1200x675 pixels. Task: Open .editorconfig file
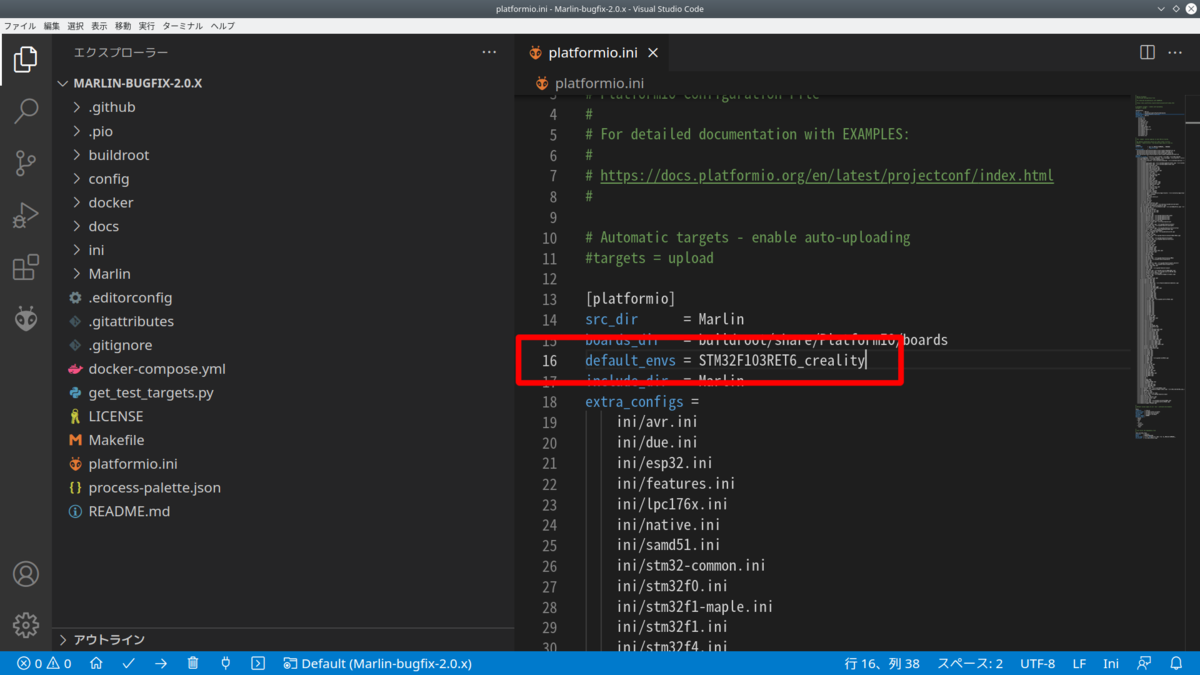click(x=283, y=298)
